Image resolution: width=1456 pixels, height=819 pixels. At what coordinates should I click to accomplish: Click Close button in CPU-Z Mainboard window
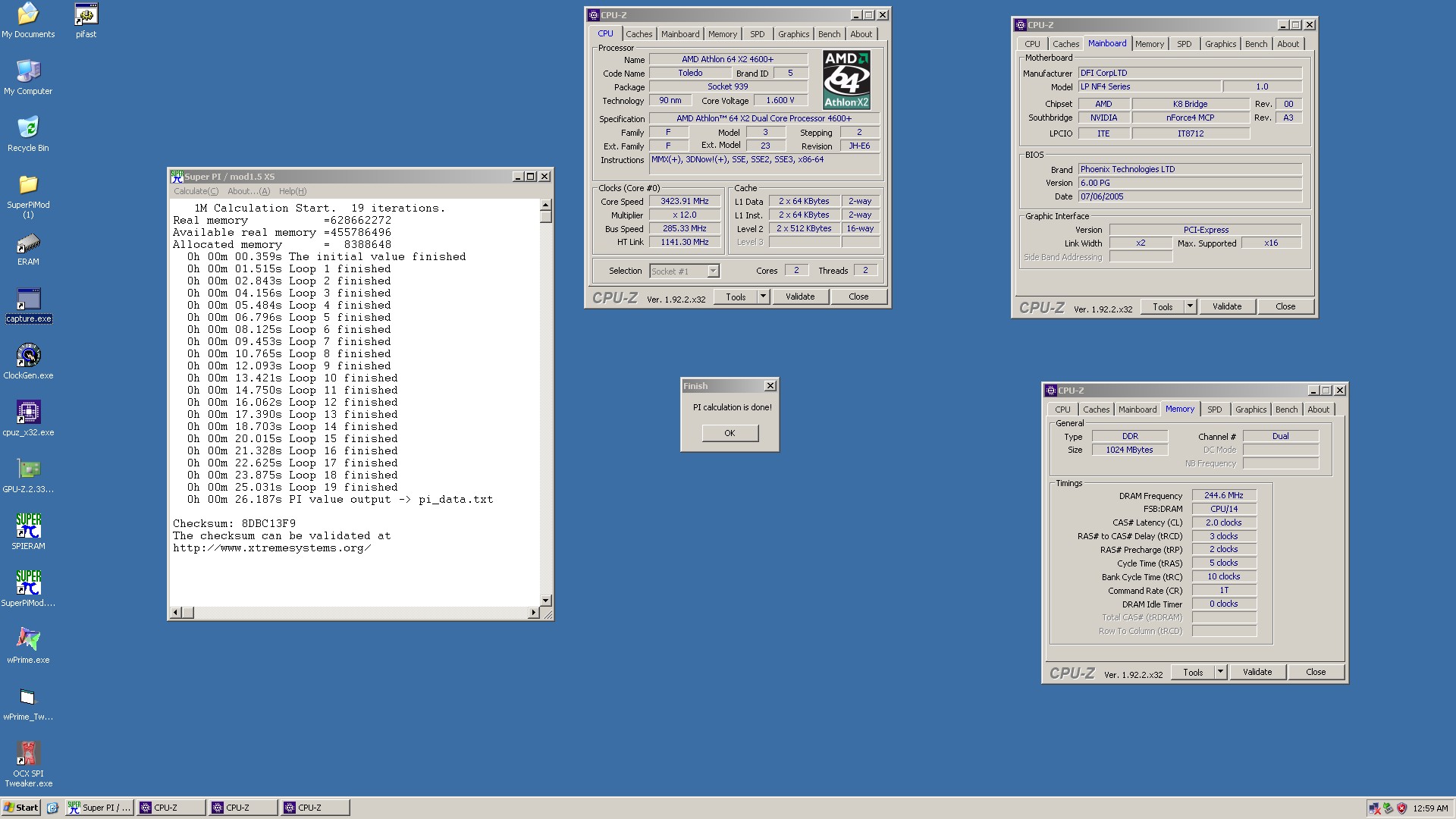1285,306
